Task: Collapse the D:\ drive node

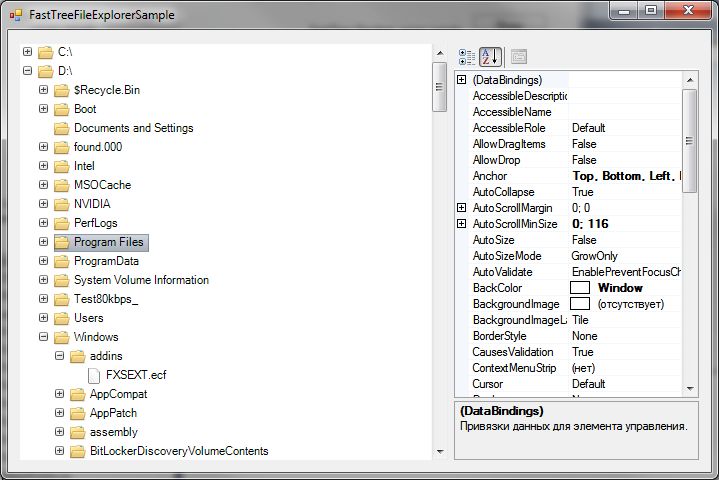Action: (x=28, y=71)
